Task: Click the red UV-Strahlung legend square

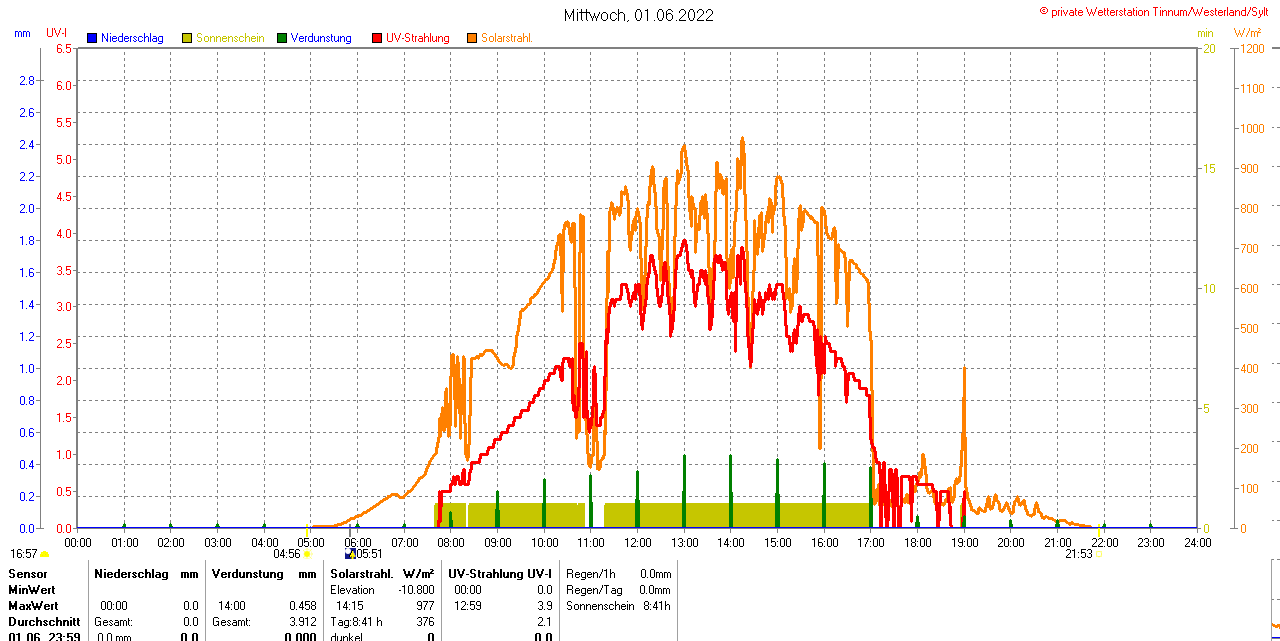Action: pos(377,38)
